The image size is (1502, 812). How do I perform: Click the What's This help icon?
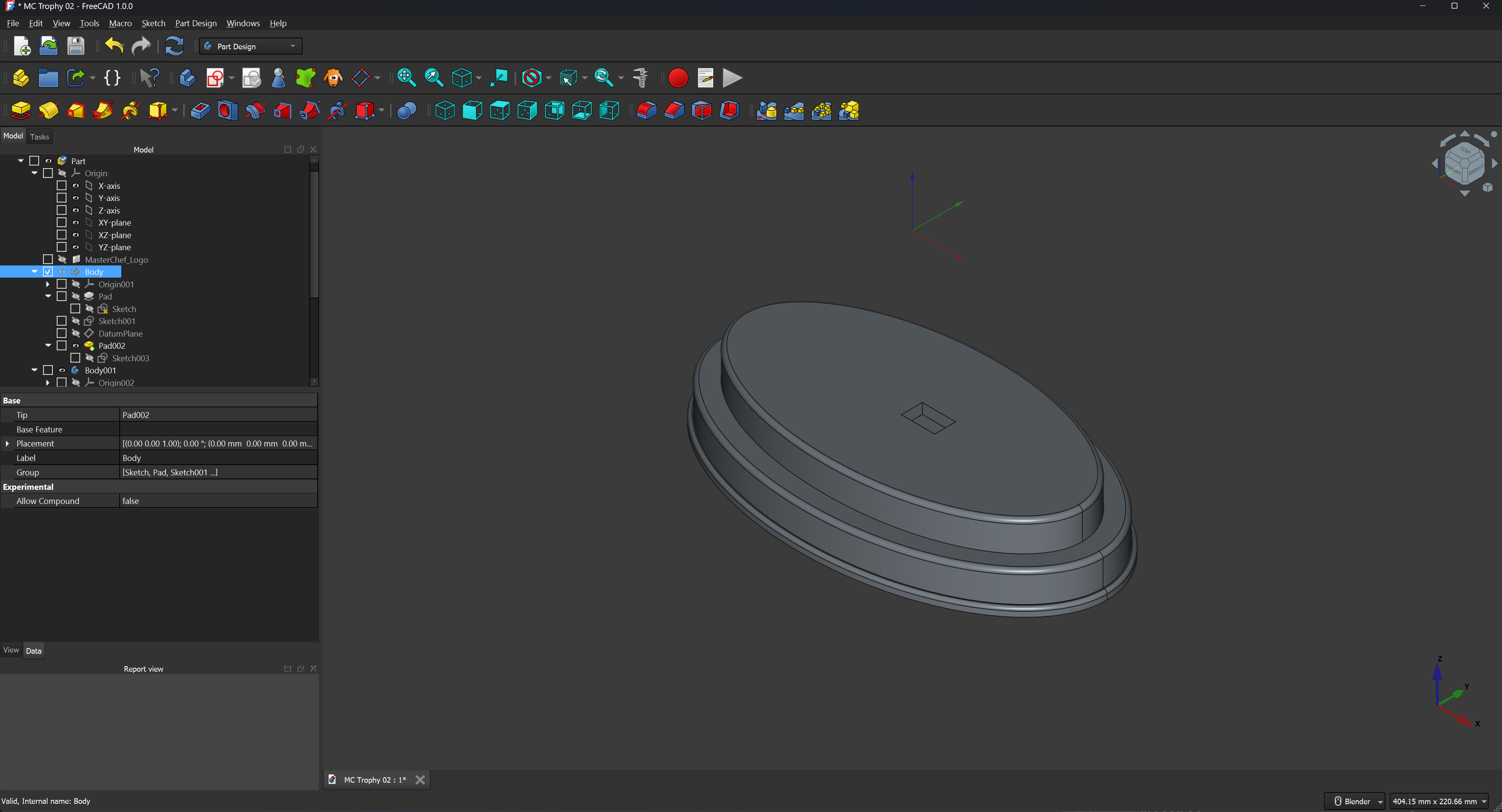[x=150, y=77]
